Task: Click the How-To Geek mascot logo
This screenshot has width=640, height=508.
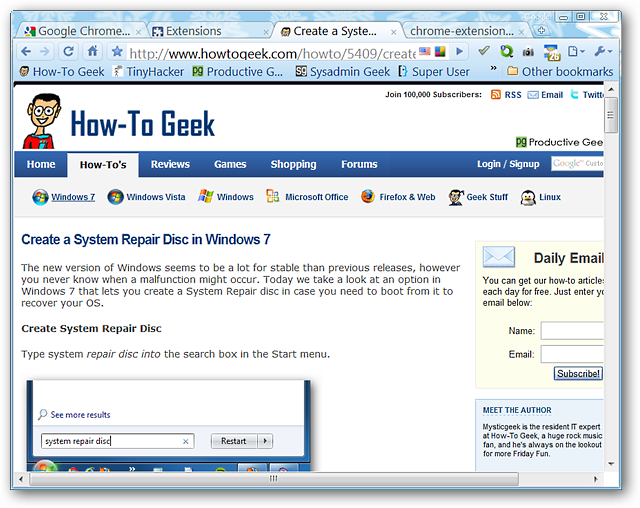Action: point(40,120)
